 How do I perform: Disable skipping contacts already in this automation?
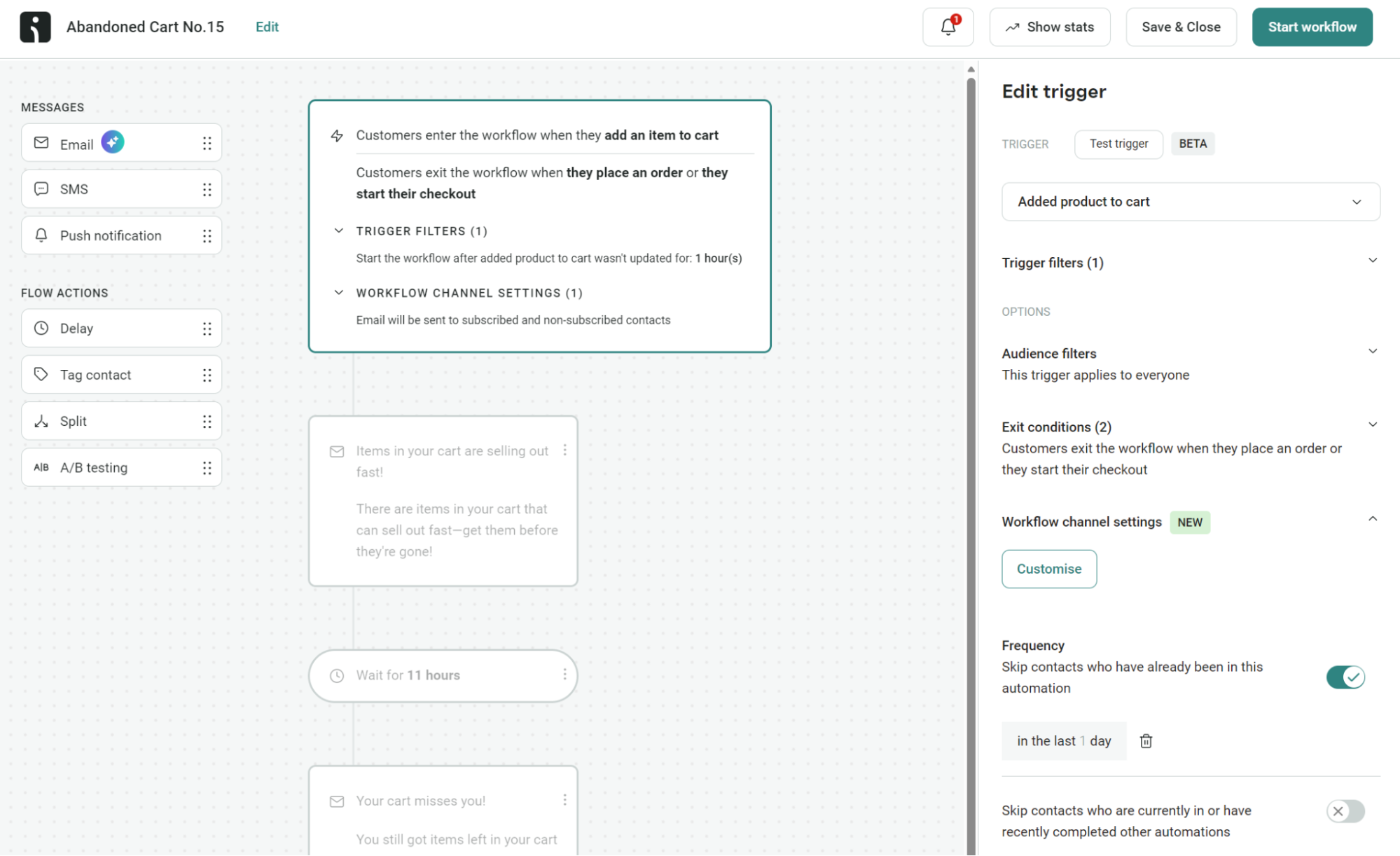pyautogui.click(x=1345, y=677)
